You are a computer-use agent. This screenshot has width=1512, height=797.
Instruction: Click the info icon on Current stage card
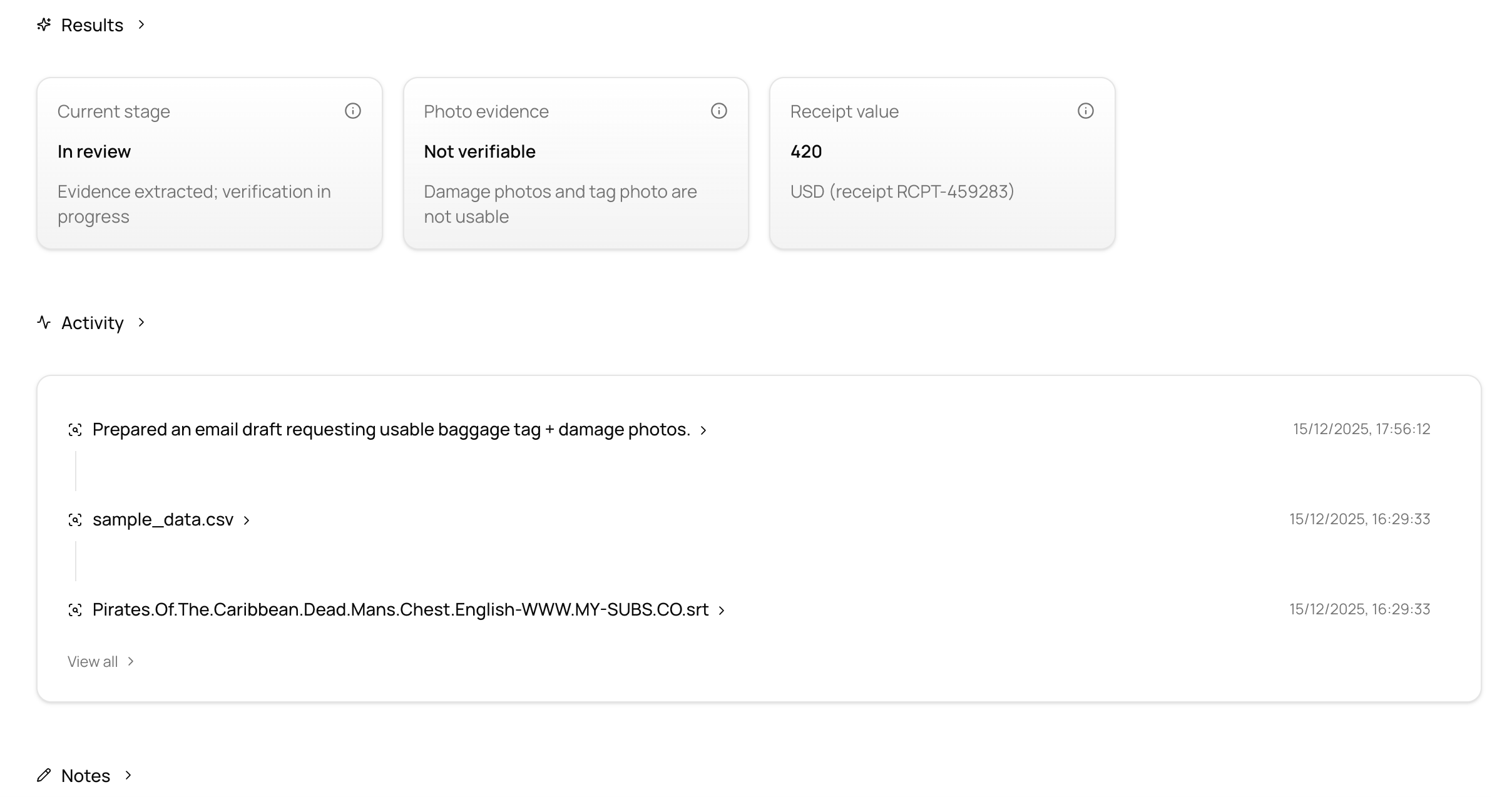[x=353, y=111]
